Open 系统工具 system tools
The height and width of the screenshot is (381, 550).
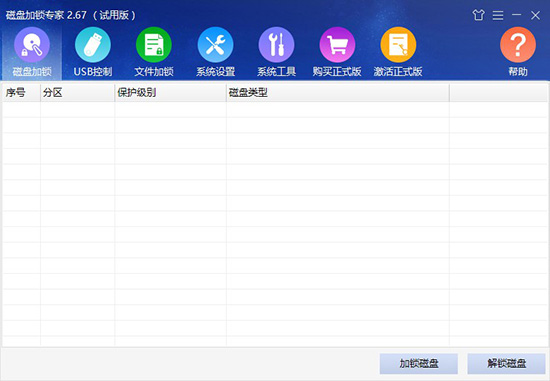[276, 52]
